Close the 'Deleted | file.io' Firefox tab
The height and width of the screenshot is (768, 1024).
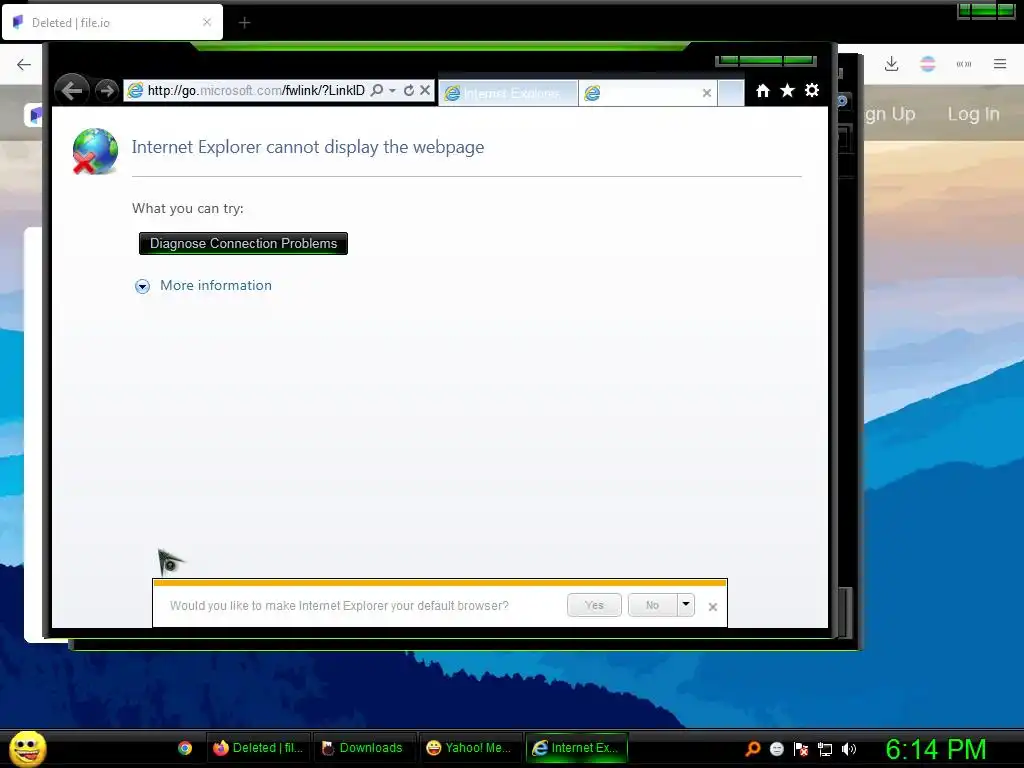click(x=207, y=22)
